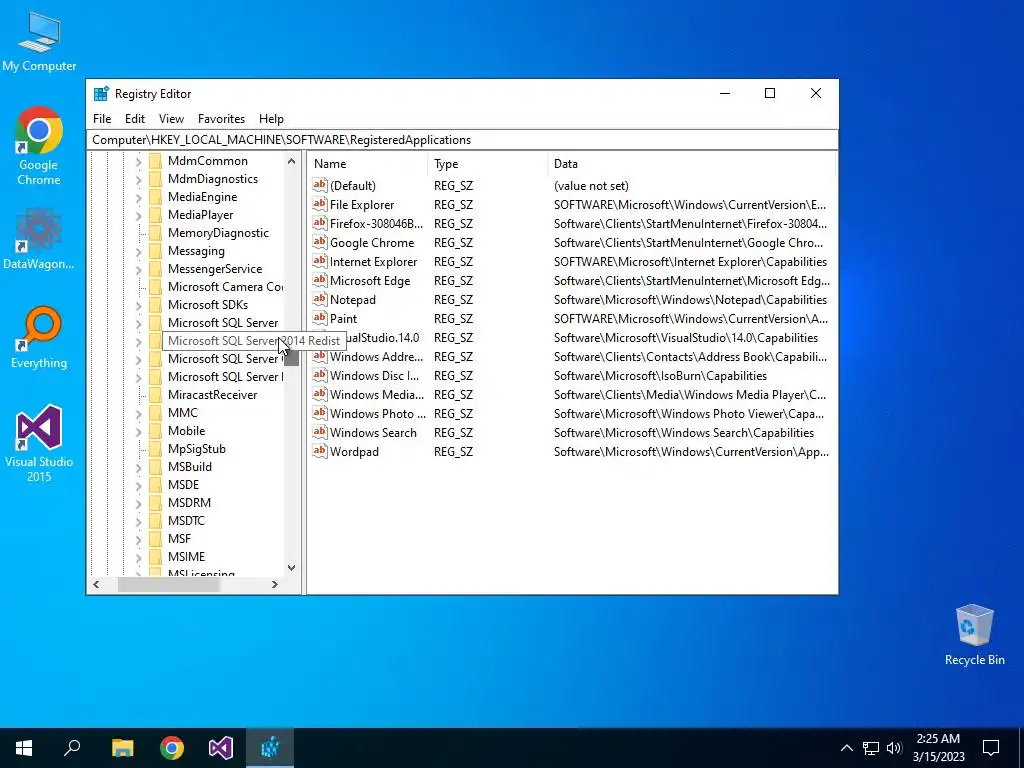Expand the MediaEngine key
The width and height of the screenshot is (1024, 768).
coord(138,197)
